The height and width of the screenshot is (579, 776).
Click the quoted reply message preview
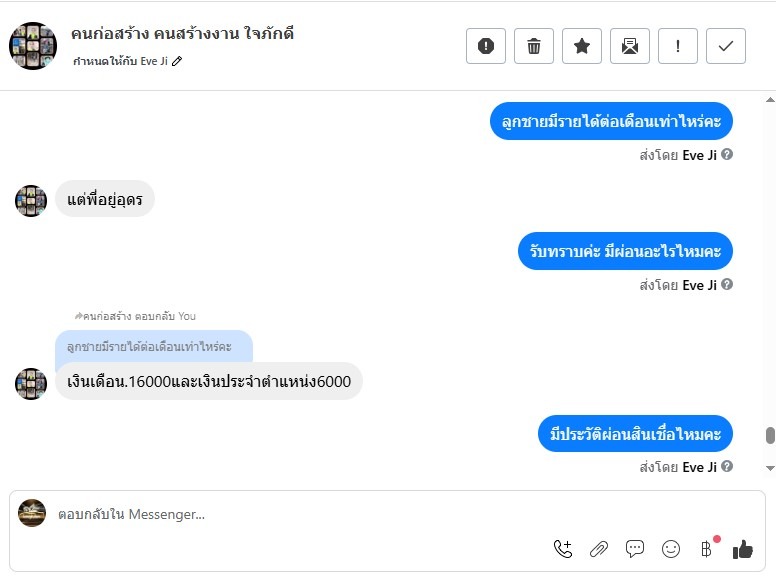point(150,346)
